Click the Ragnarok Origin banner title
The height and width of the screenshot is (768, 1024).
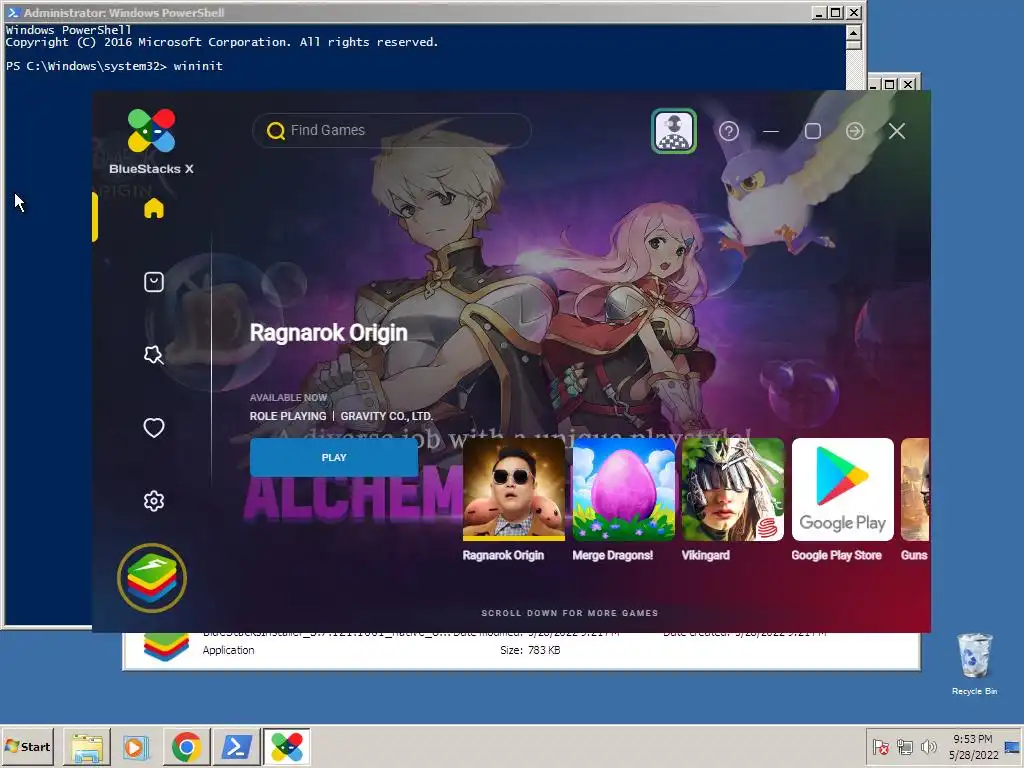[328, 333]
